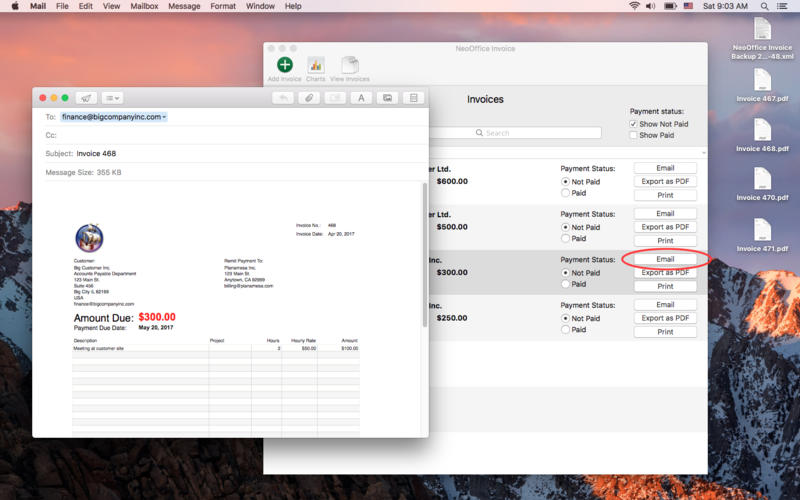
Task: Mark the $500.00 invoice as Paid
Action: tap(565, 238)
